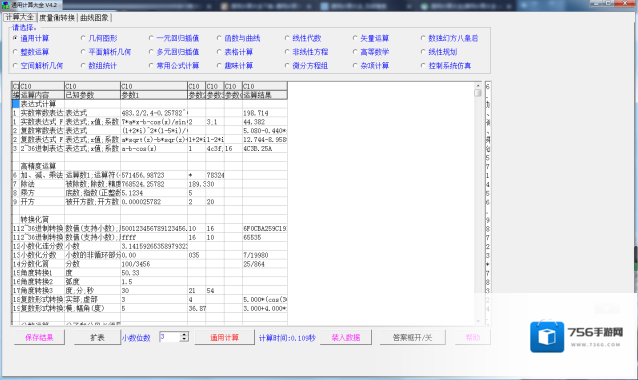The height and width of the screenshot is (380, 638).
Task: Choose the 平面解析几何 radio option
Action: coord(106,52)
